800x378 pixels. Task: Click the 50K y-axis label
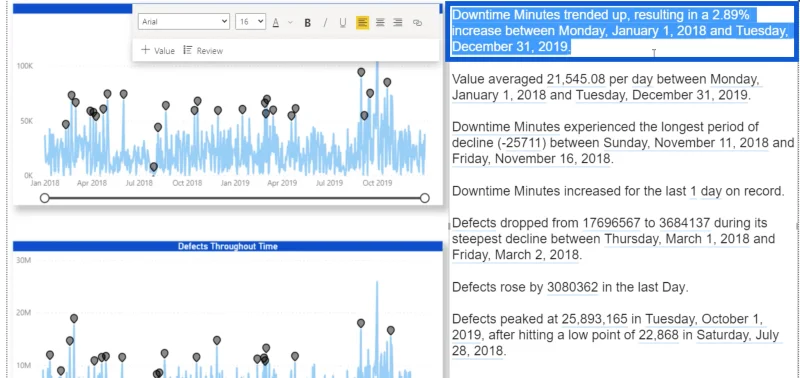27,121
